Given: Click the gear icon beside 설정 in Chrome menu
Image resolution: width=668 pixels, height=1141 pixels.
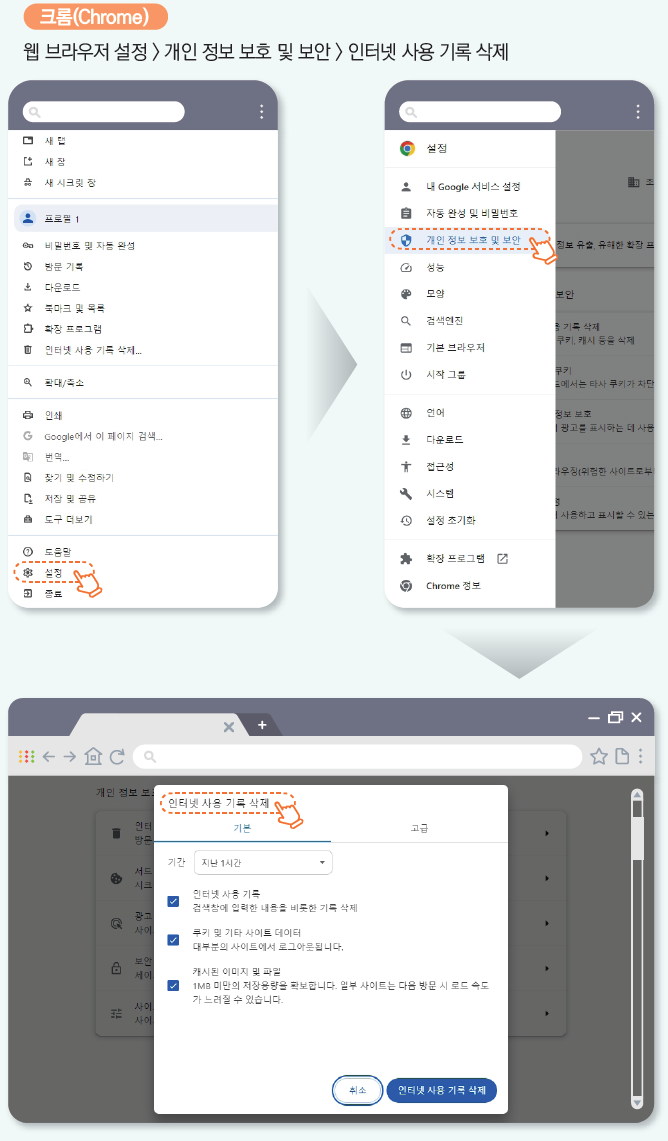Looking at the screenshot, I should (28, 573).
